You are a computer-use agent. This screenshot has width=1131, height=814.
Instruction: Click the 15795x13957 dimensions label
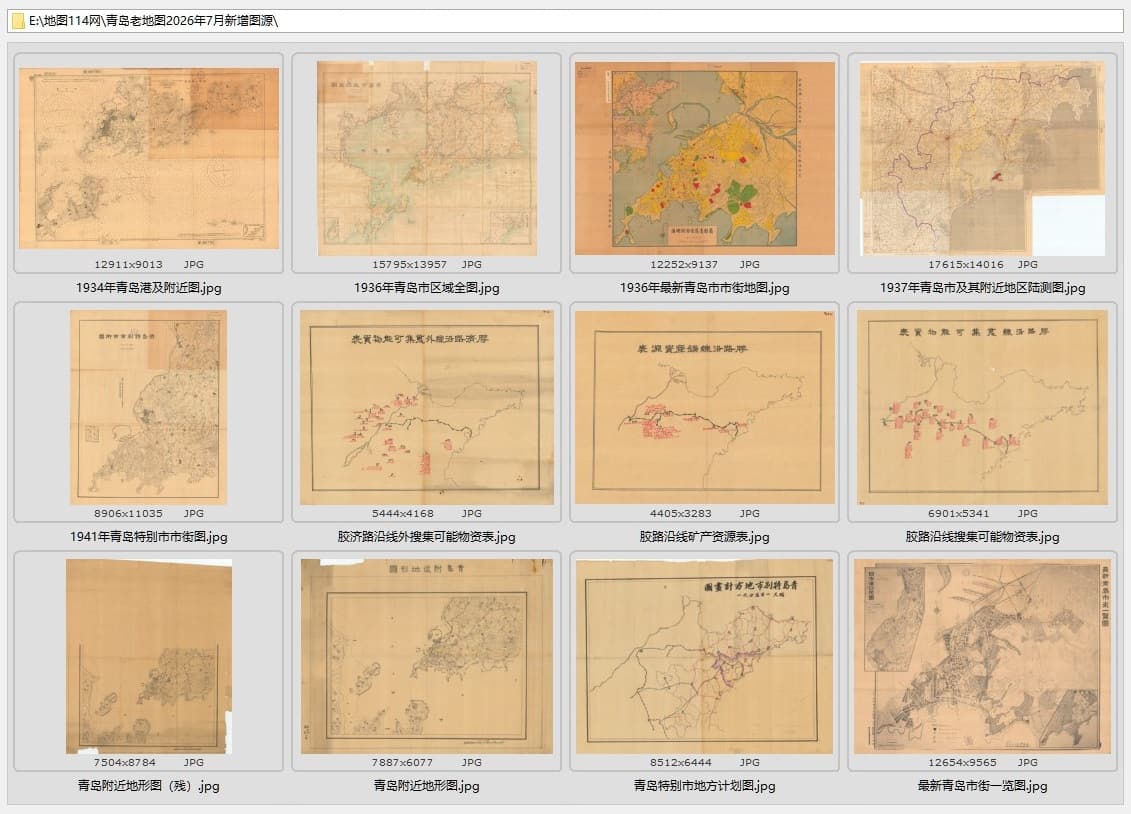(409, 265)
